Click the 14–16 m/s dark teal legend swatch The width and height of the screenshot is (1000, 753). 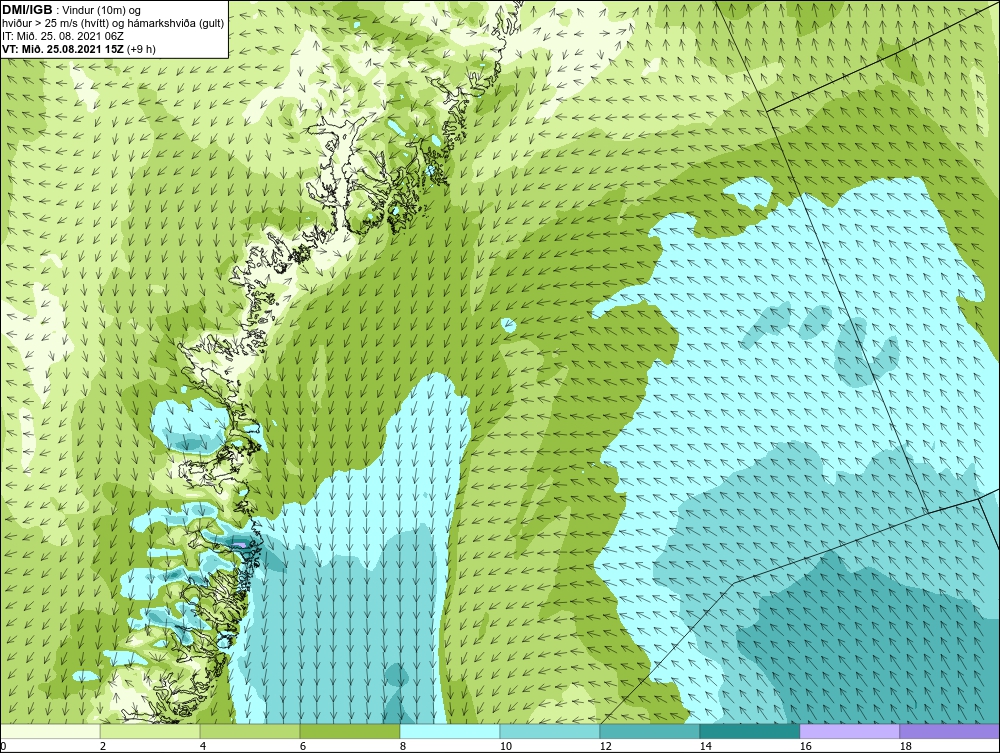click(749, 731)
